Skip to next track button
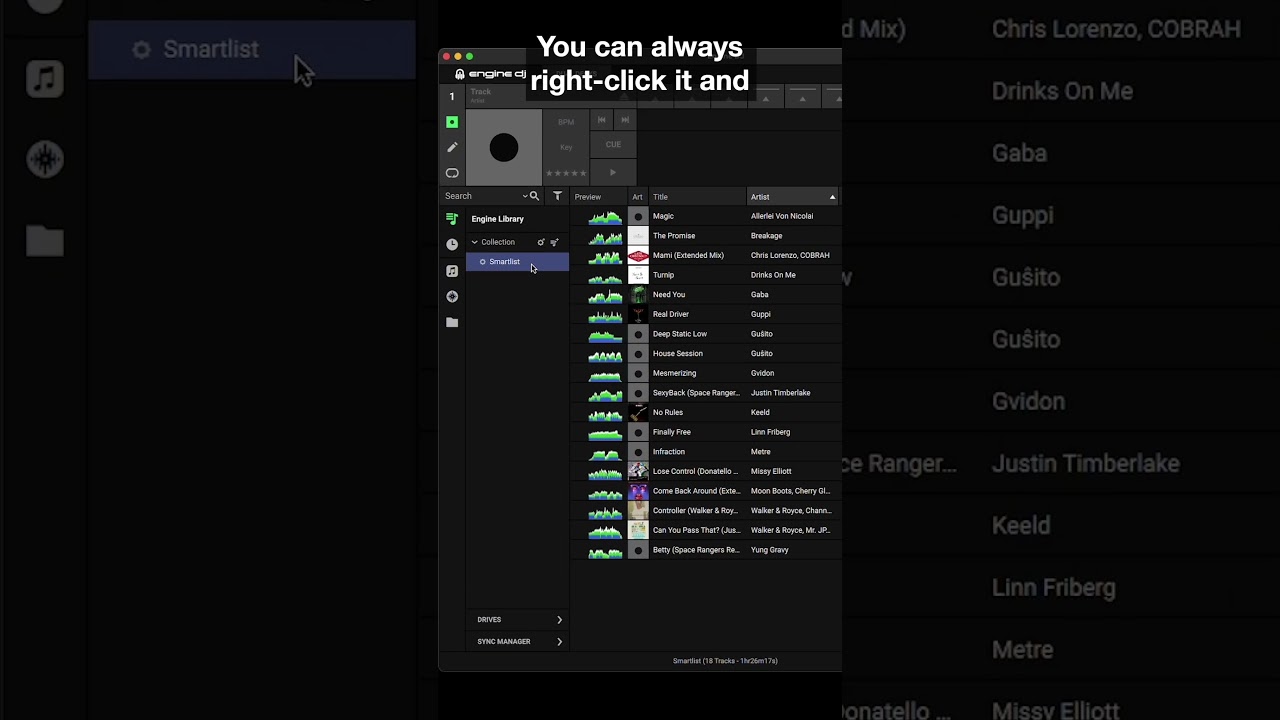This screenshot has width=1280, height=720. point(625,120)
